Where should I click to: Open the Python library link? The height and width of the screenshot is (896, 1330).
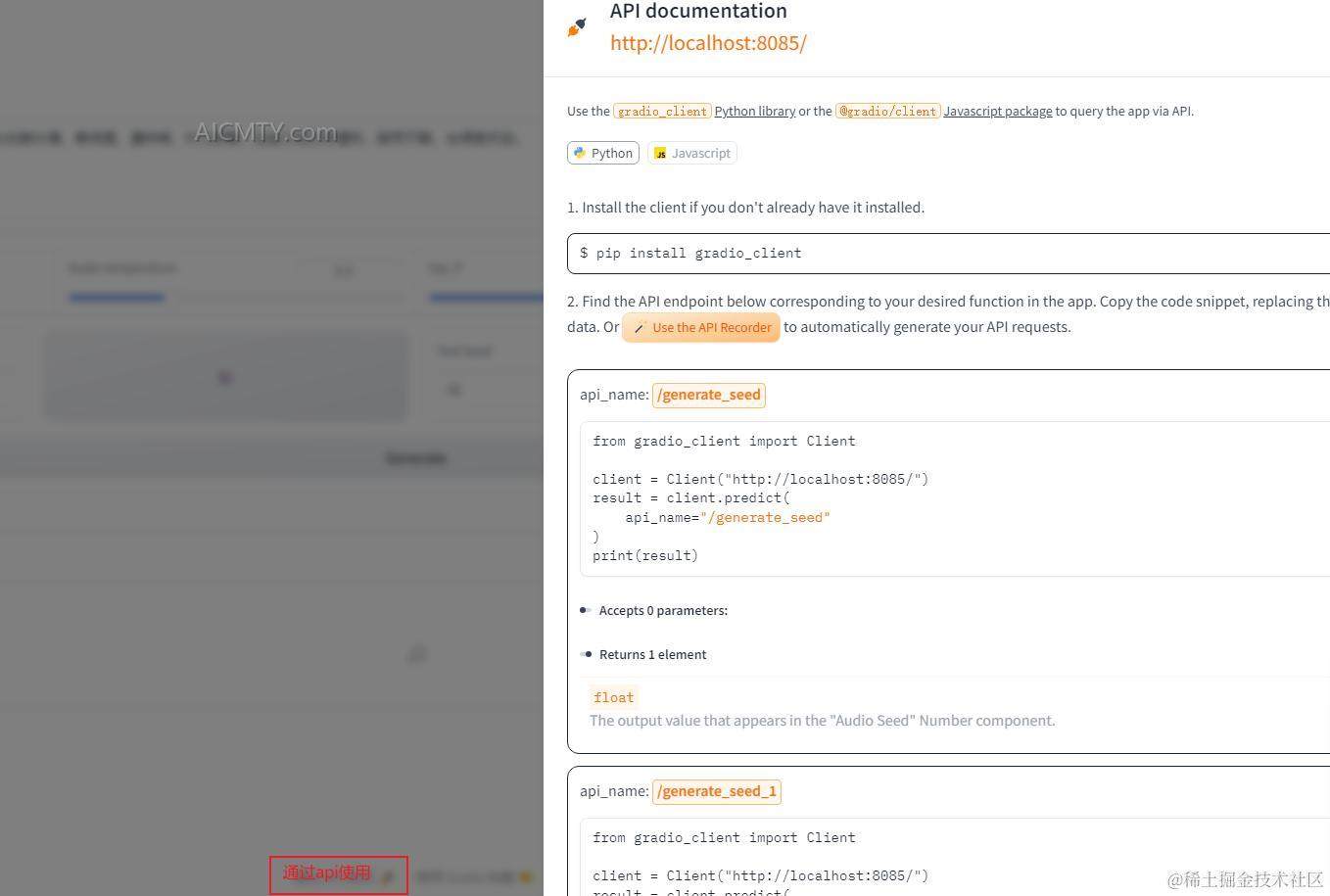click(x=754, y=112)
